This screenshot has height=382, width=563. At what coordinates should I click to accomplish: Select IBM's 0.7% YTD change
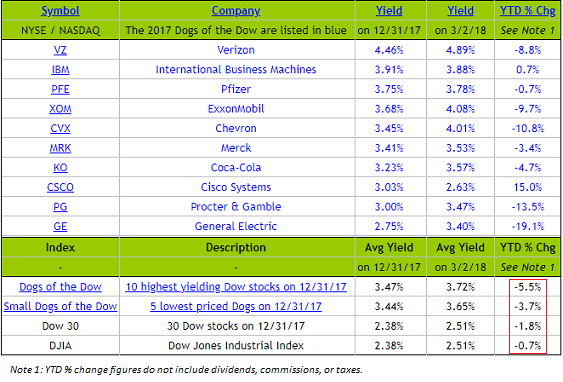pos(528,70)
